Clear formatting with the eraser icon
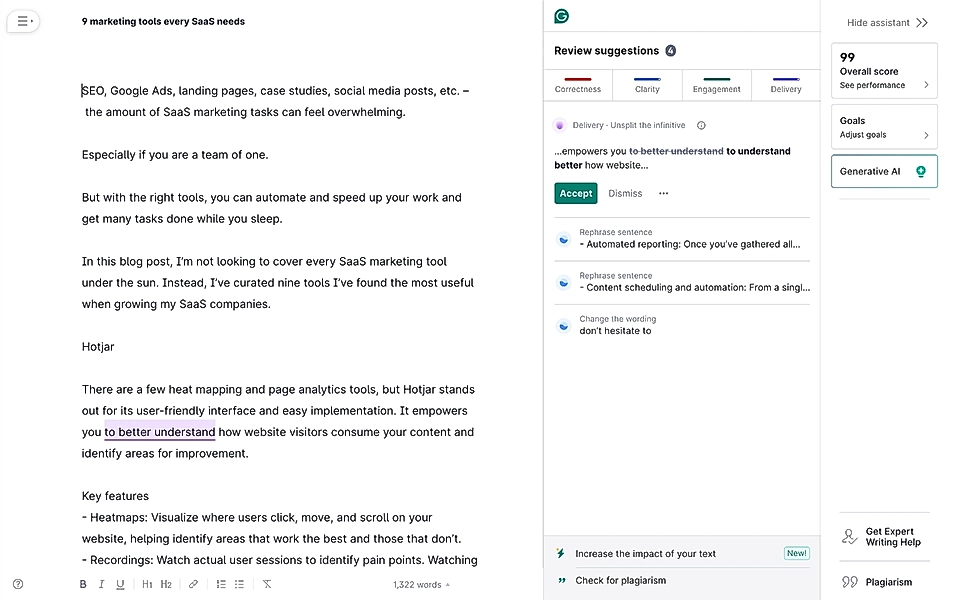The width and height of the screenshot is (960, 600). click(266, 584)
